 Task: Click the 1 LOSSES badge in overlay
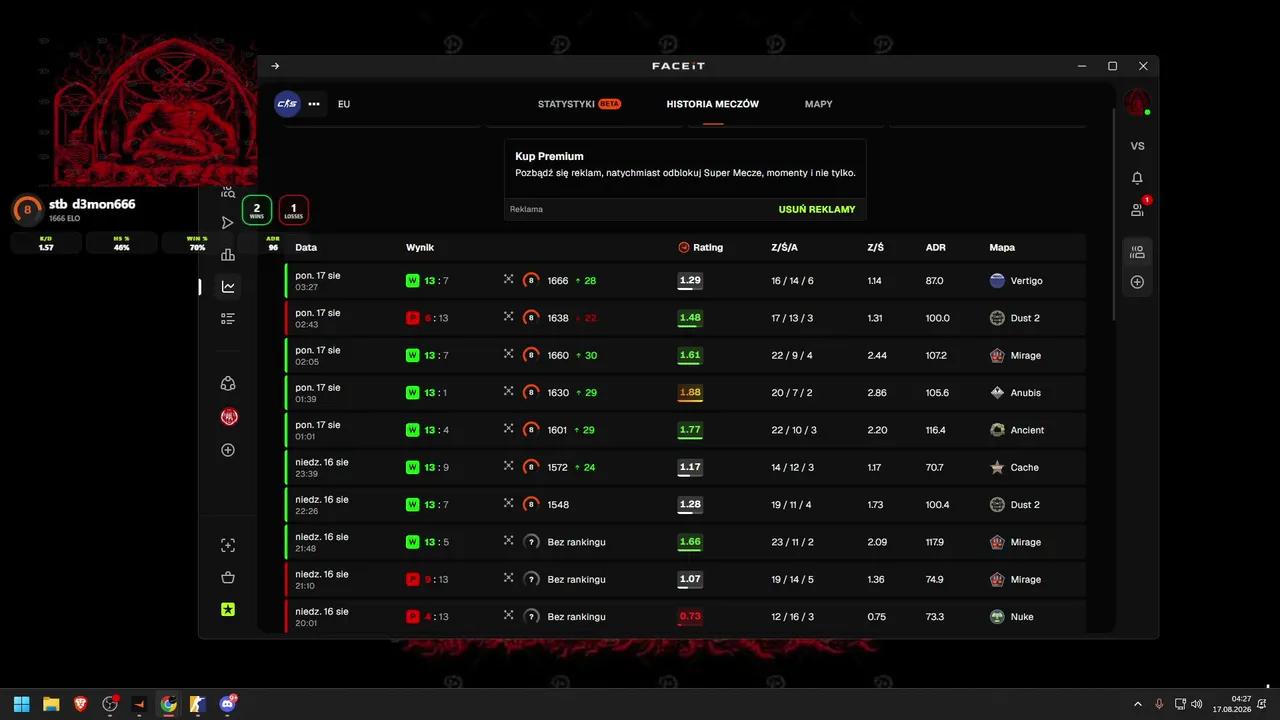pyautogui.click(x=294, y=210)
